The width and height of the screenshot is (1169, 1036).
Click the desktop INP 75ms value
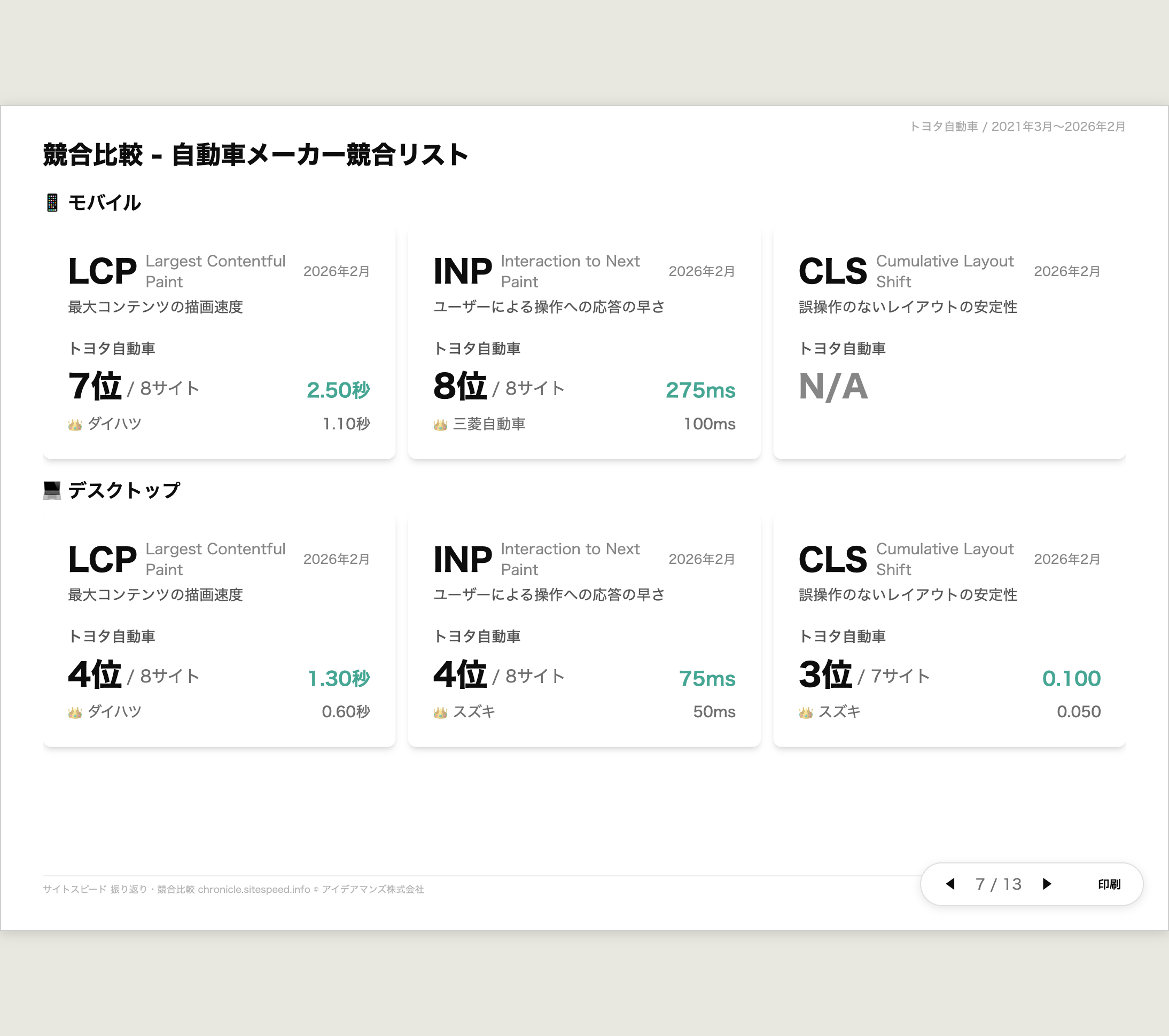pos(707,678)
